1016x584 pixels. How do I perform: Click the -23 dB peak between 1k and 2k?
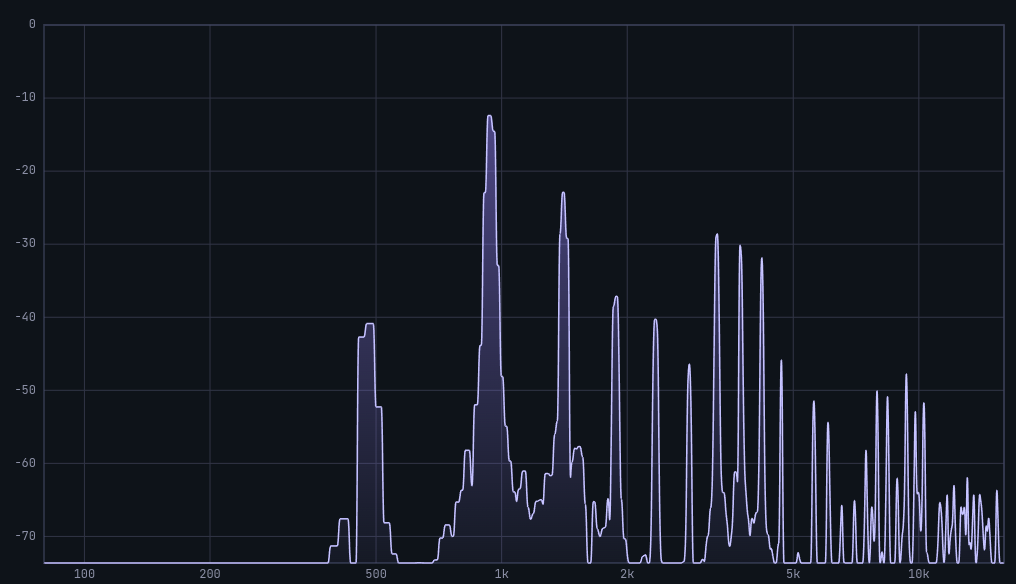563,194
